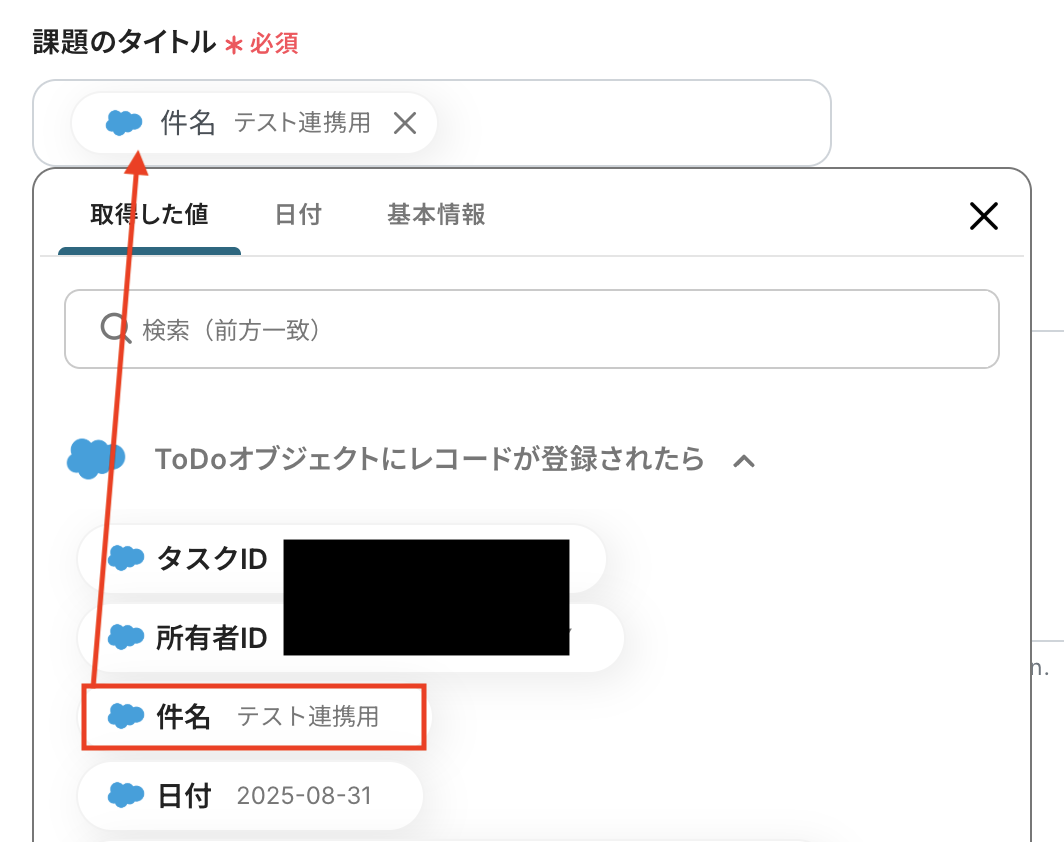Click the cloud icon on 所有者ID chip
1064x842 pixels.
[126, 637]
